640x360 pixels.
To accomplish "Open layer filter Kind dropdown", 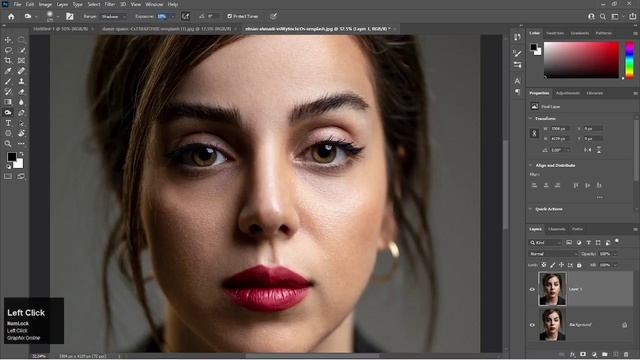I will [x=546, y=242].
